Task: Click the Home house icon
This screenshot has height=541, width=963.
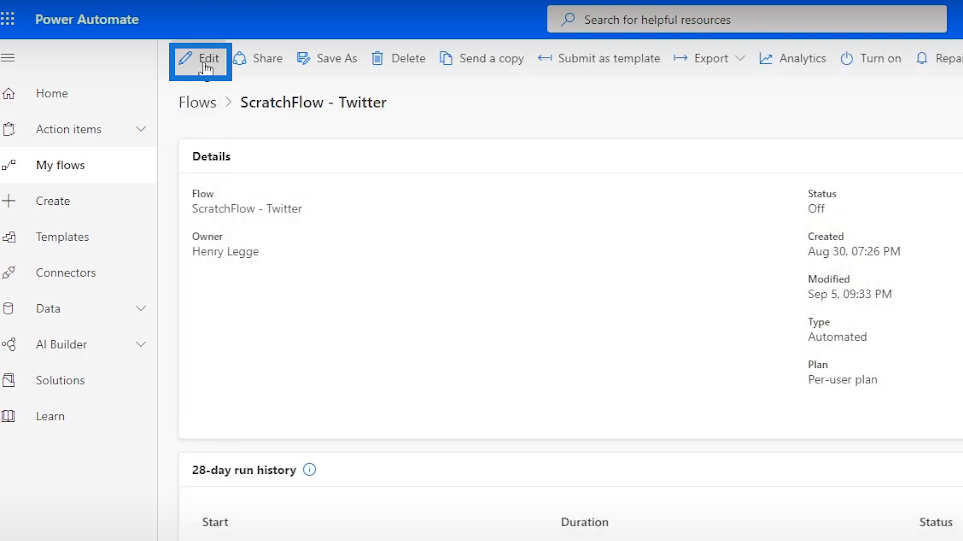Action: tap(9, 93)
